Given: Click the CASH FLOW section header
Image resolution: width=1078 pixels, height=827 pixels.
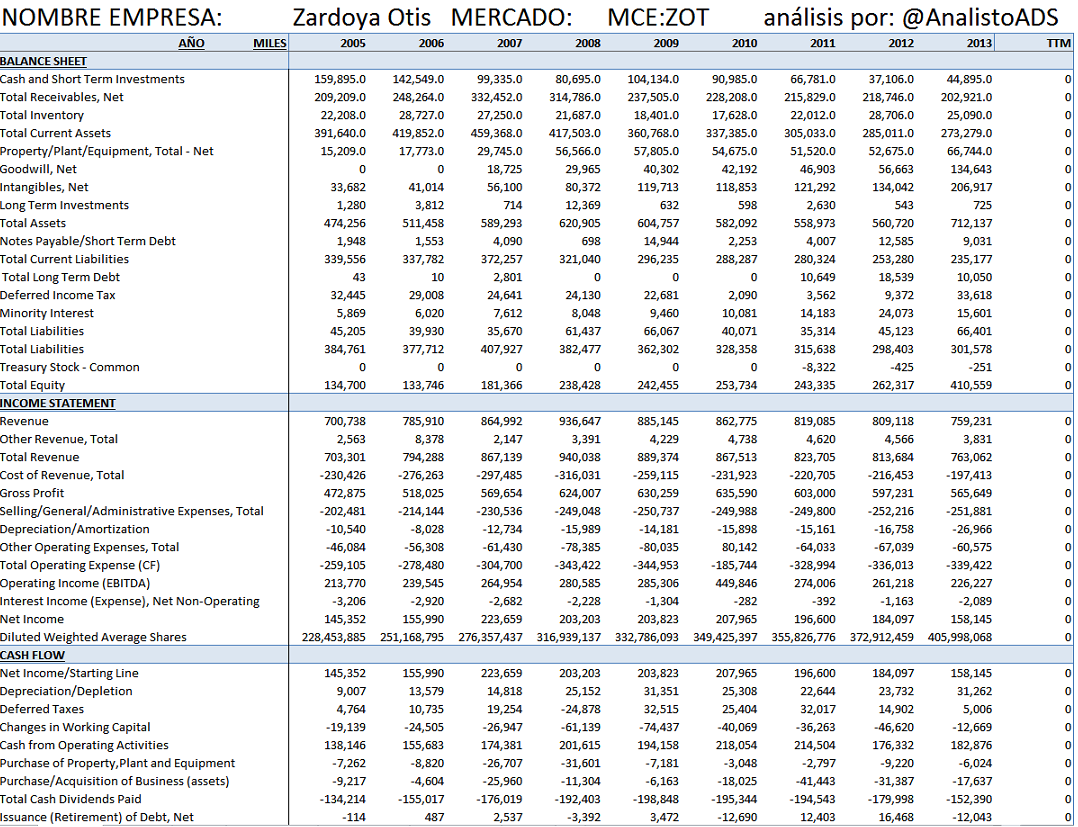Looking at the screenshot, I should (x=32, y=655).
